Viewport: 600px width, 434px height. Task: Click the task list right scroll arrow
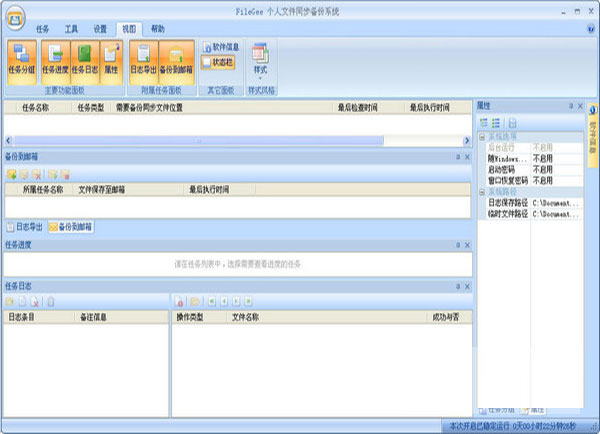467,141
